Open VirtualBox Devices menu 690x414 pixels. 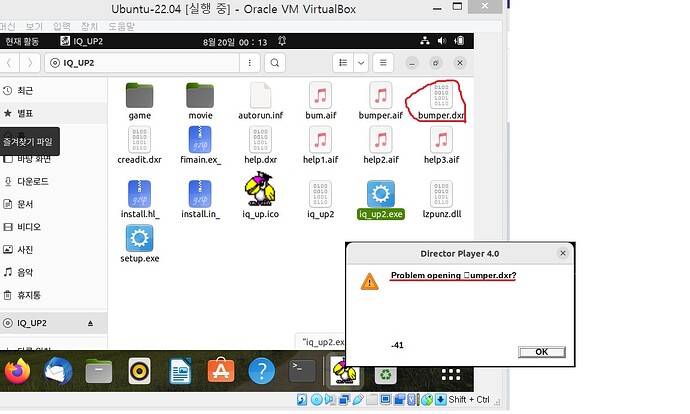(89, 26)
